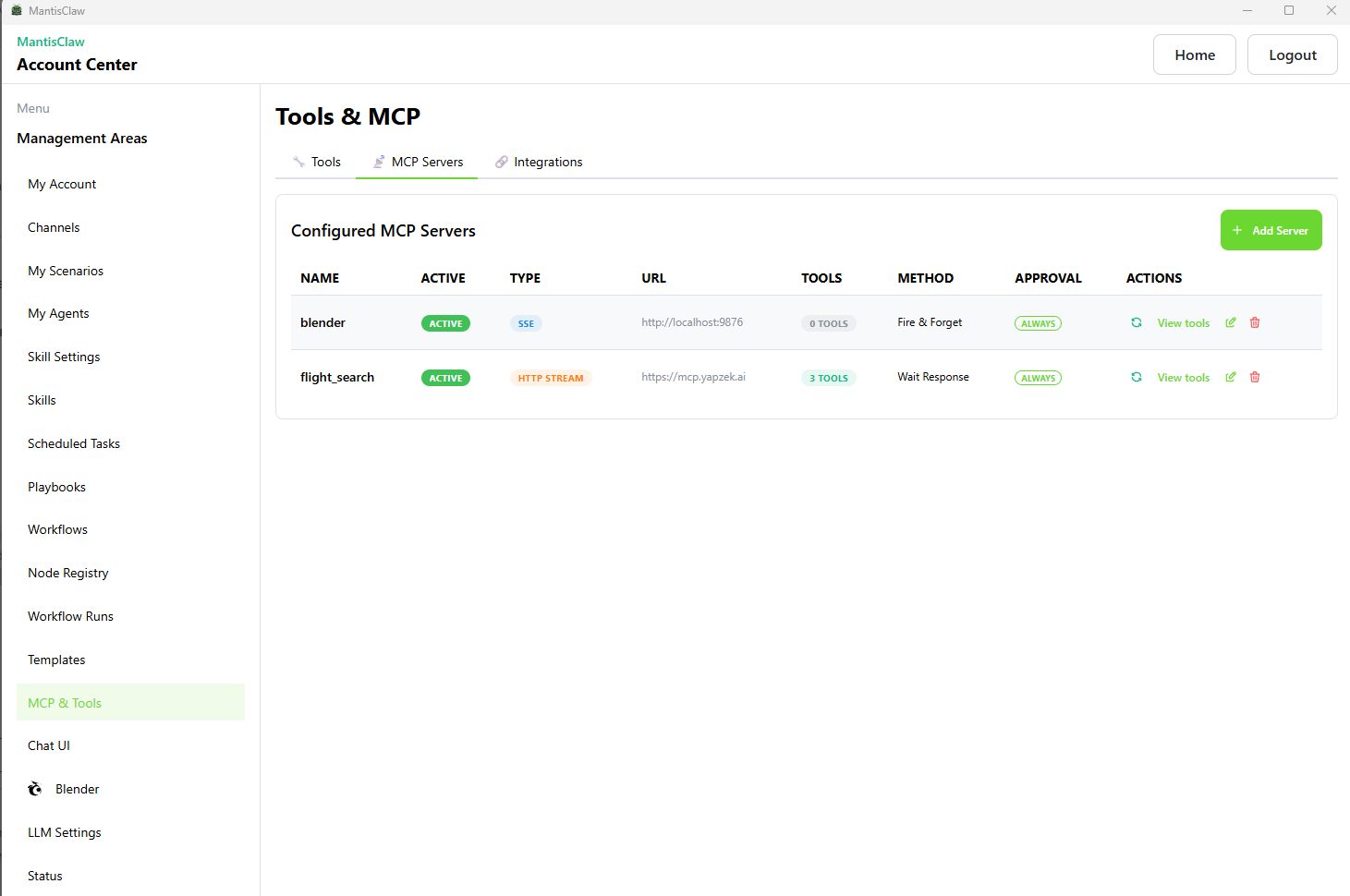This screenshot has height=896, width=1350.
Task: Collapse the Management Areas section
Action: (x=81, y=138)
